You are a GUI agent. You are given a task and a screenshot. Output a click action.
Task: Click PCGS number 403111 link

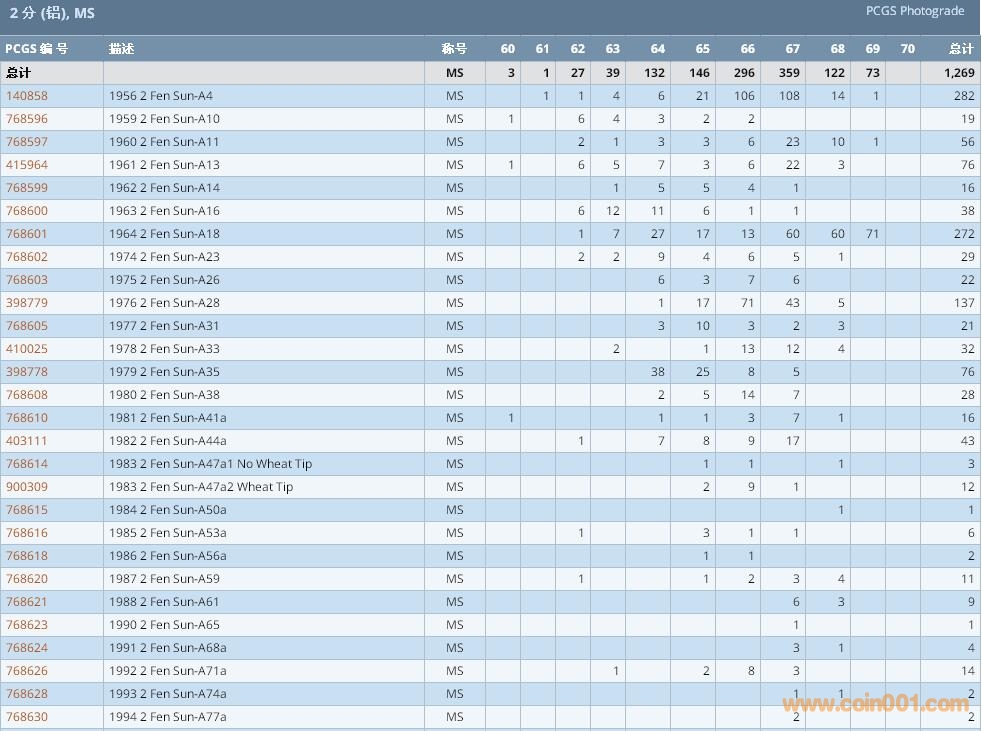[27, 441]
